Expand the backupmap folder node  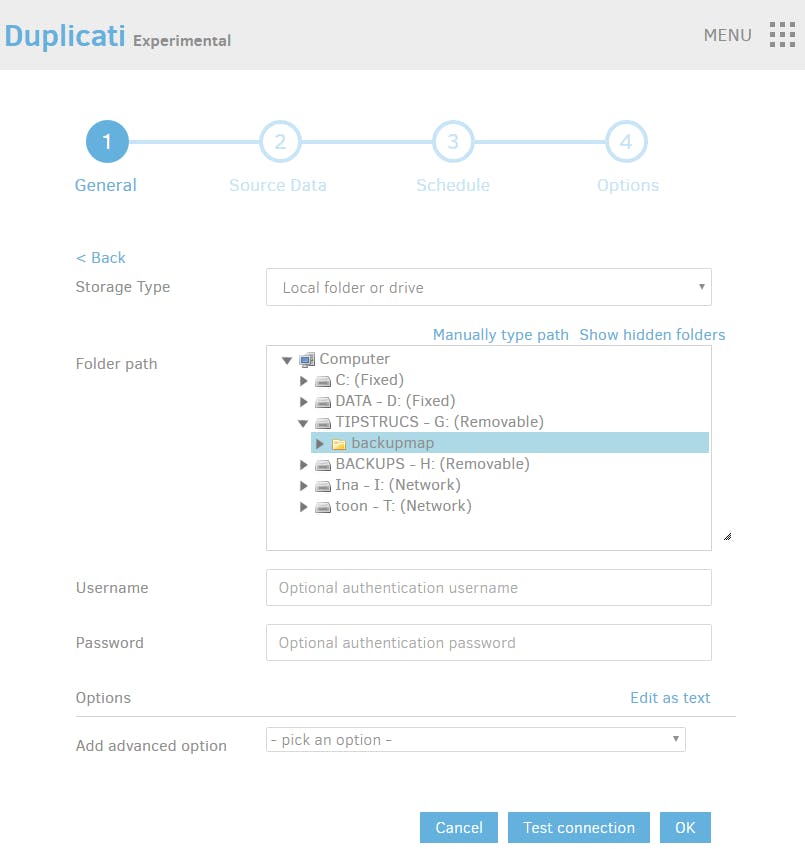[319, 444]
